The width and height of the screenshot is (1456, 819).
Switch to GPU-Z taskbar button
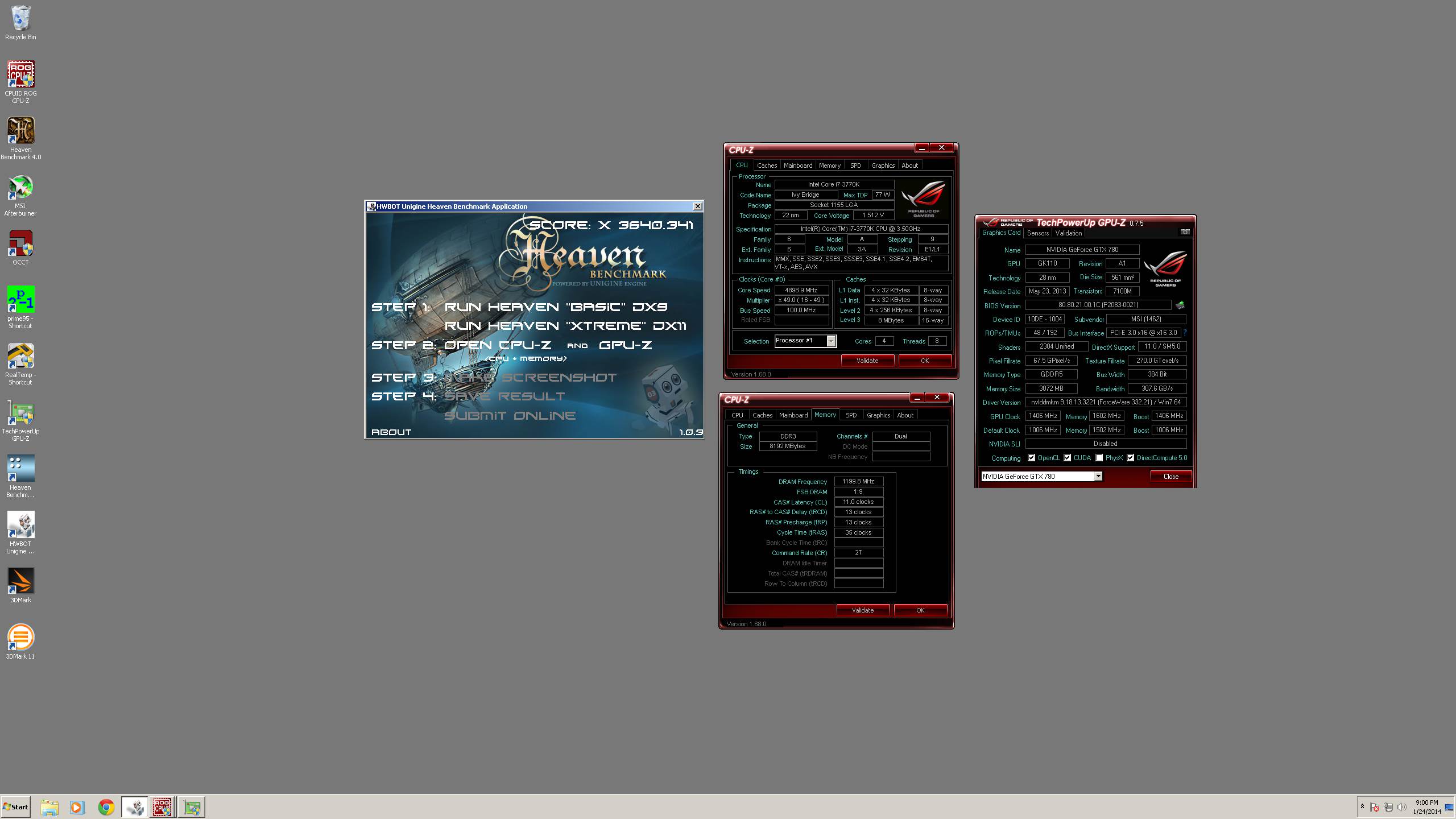click(x=192, y=807)
